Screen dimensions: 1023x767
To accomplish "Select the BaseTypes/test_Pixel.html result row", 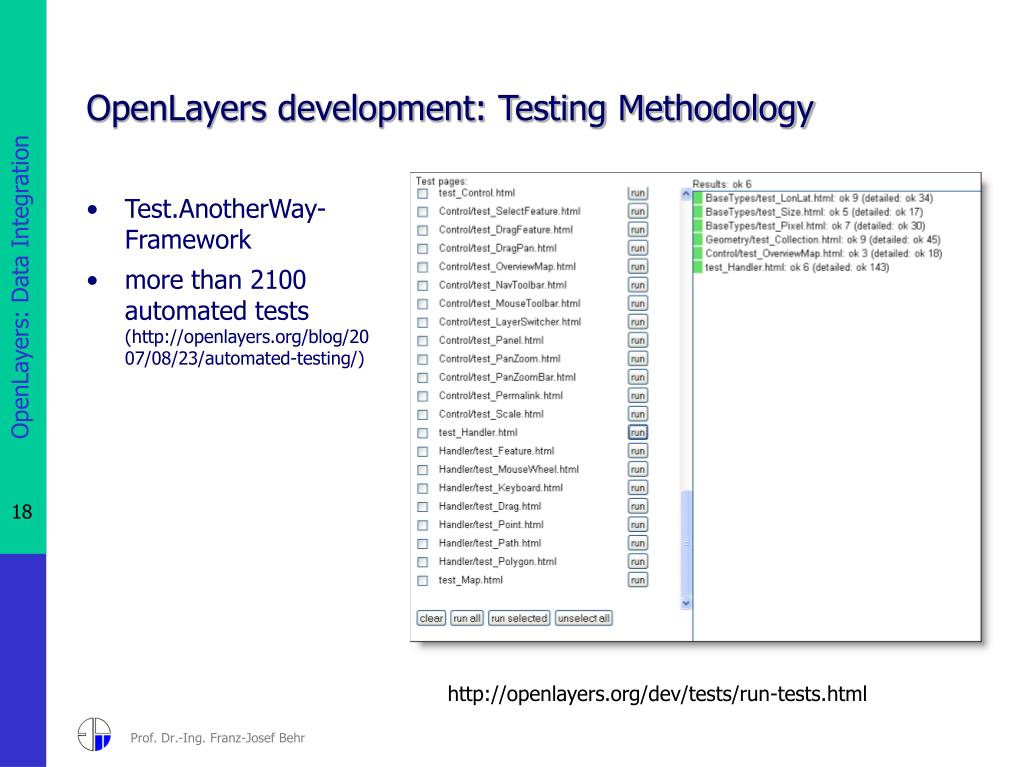I will point(810,226).
